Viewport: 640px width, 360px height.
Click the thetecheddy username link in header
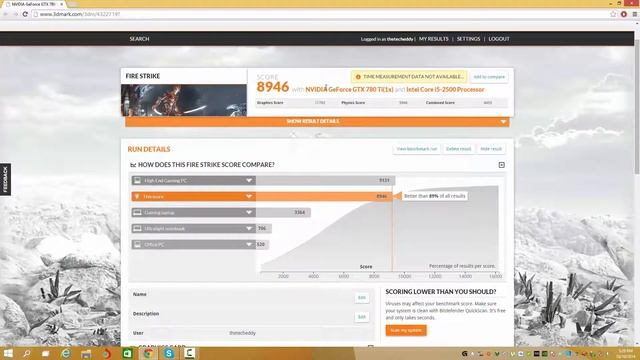(400, 39)
